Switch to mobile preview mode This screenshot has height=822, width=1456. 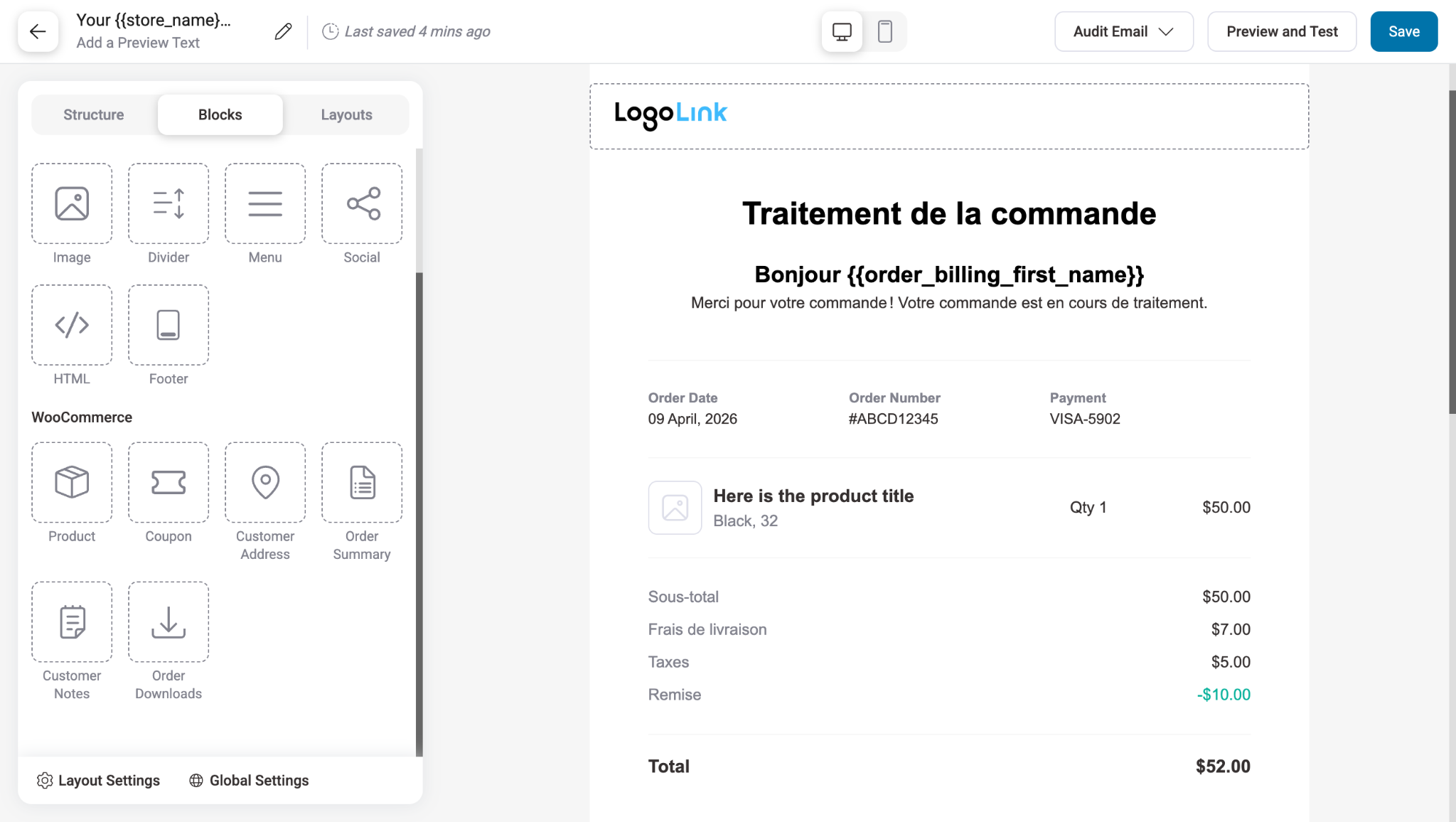point(884,31)
